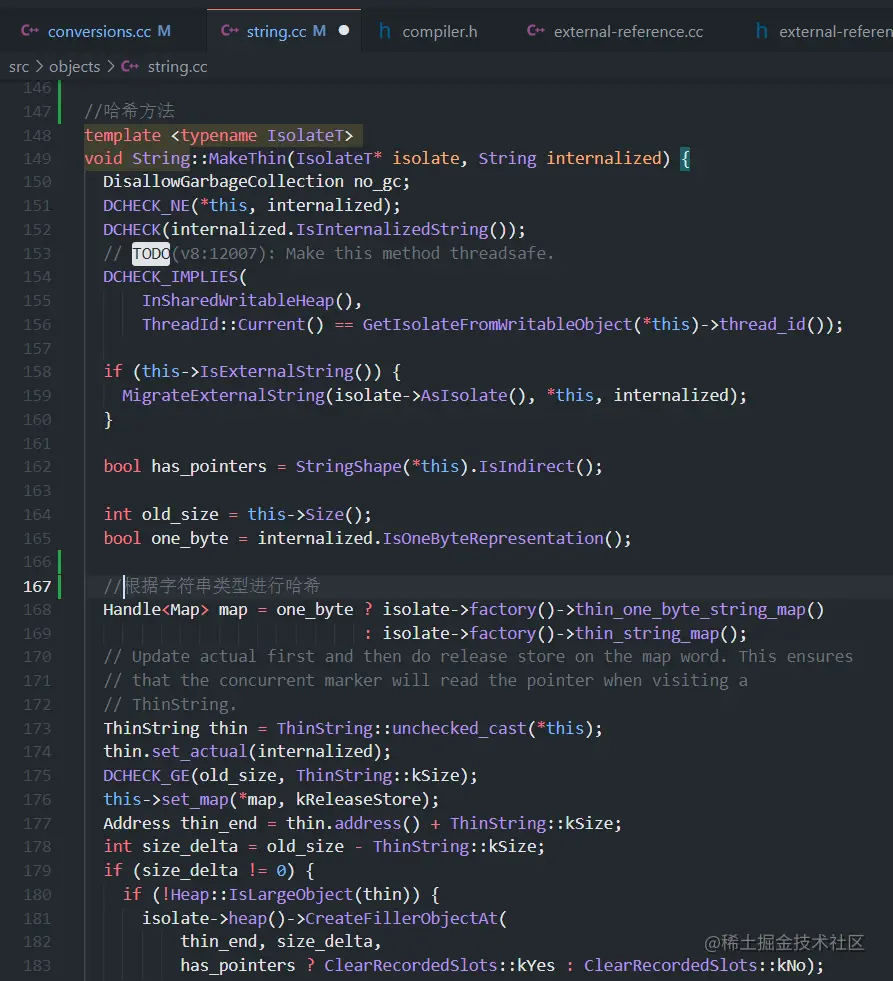Click the '//哈希方法' comment on line 147
893x981 pixels.
pos(130,111)
